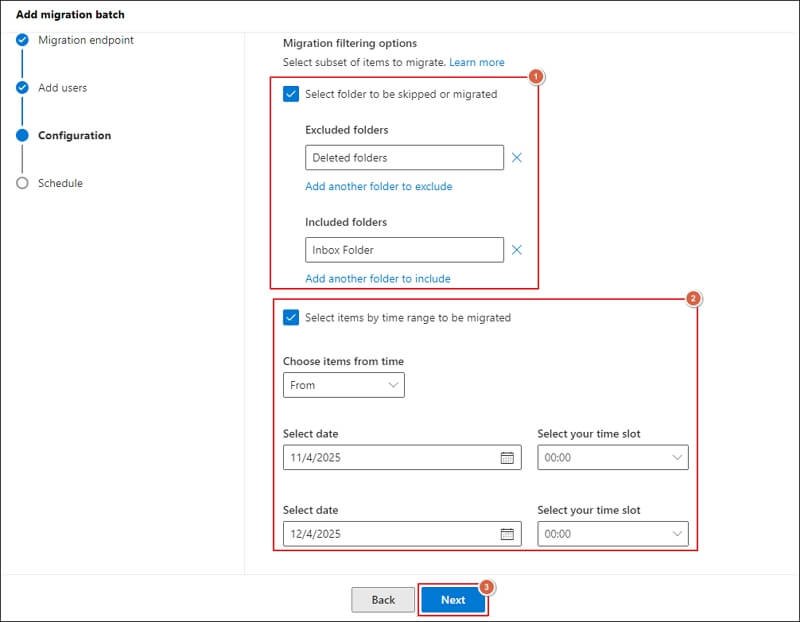Click the Next button
The height and width of the screenshot is (622, 800).
tap(453, 600)
